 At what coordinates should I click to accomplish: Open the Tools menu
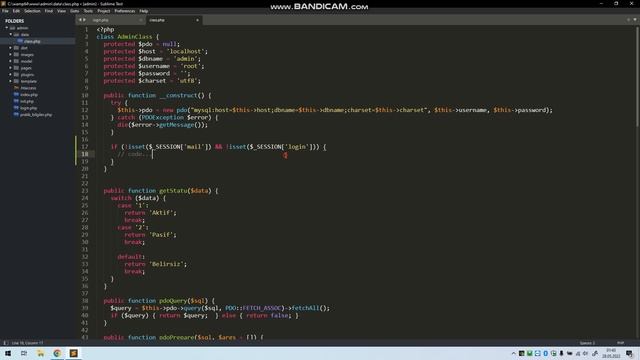coord(88,11)
